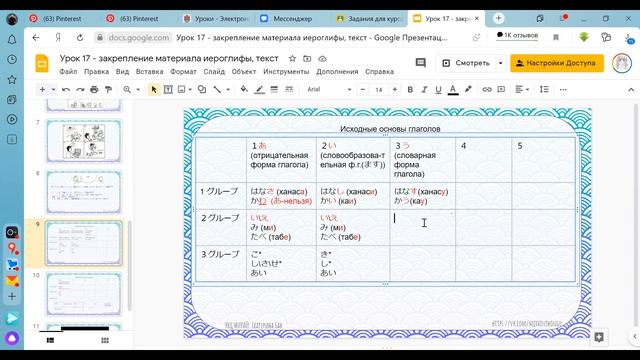Open the Arial font family dropdown

point(329,89)
